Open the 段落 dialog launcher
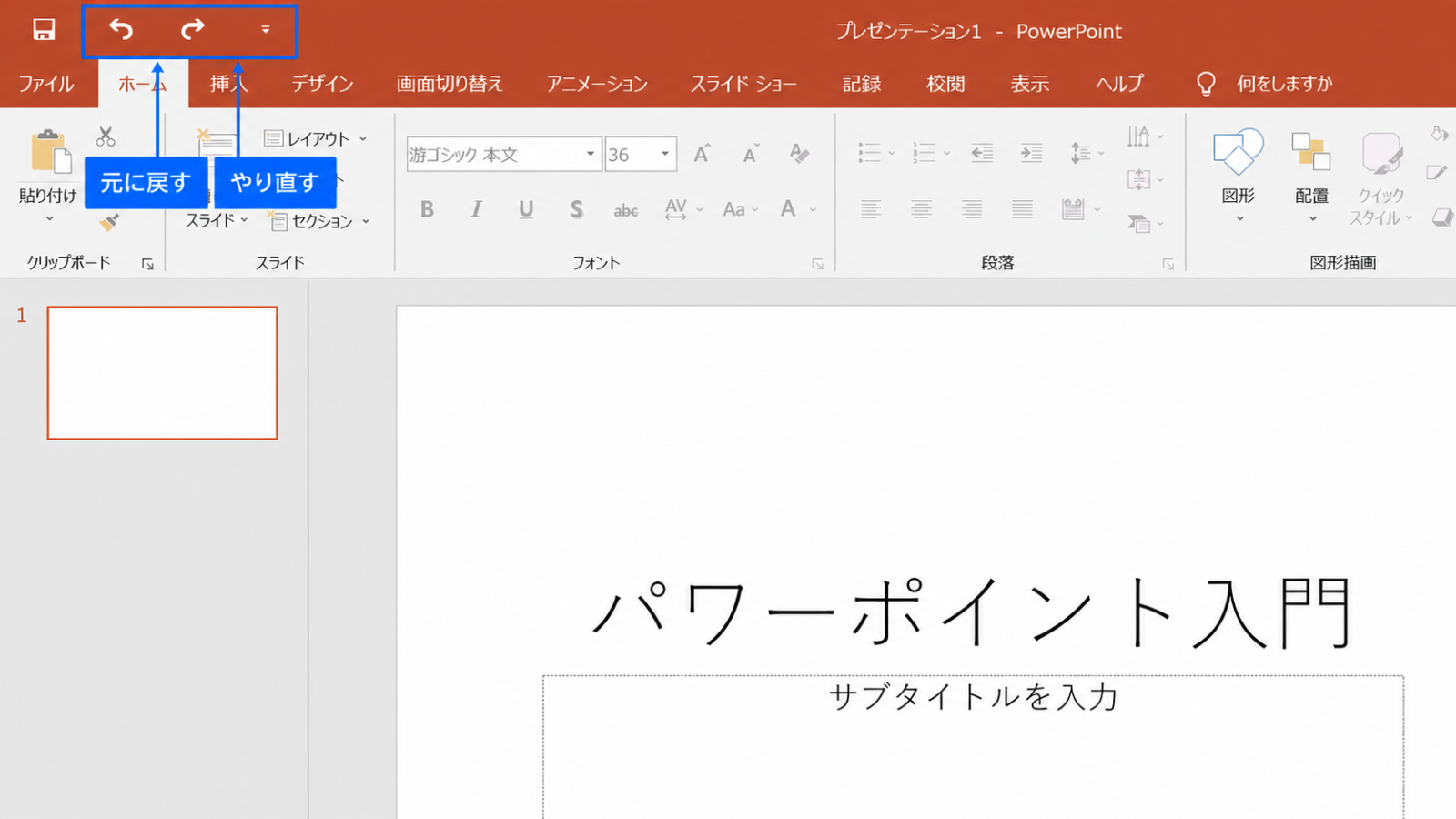 point(1168,264)
